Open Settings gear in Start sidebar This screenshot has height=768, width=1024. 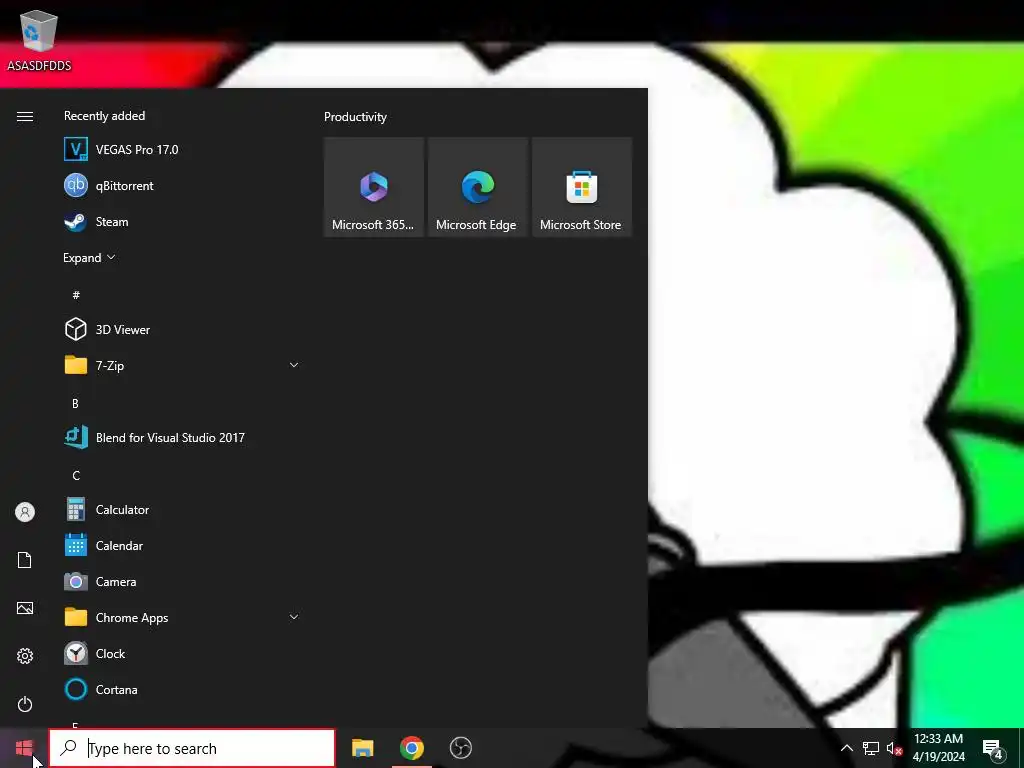(x=25, y=656)
